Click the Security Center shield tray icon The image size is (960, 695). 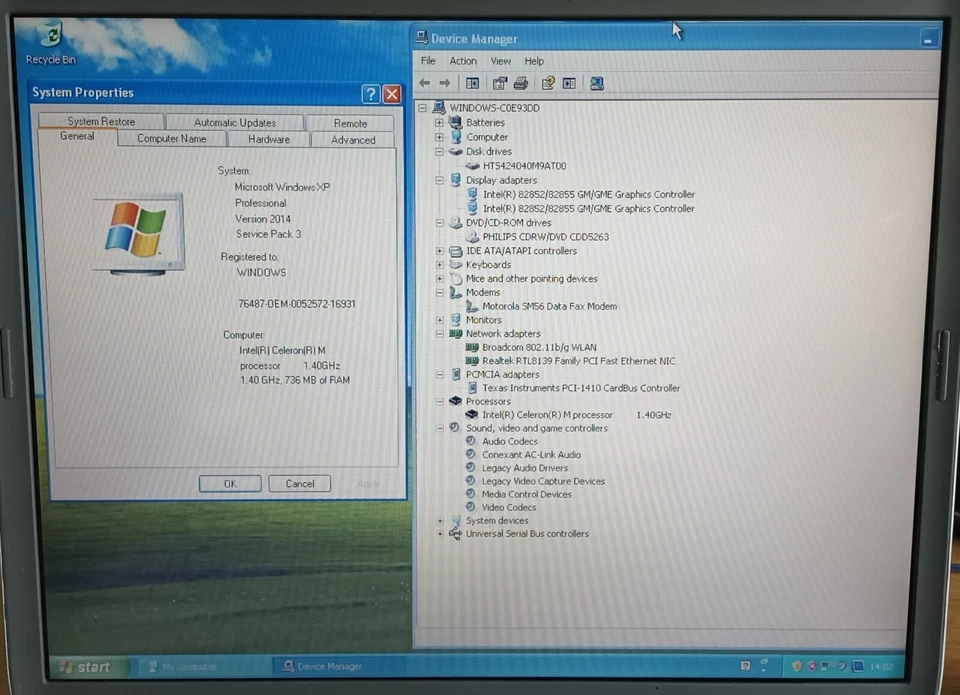(797, 666)
